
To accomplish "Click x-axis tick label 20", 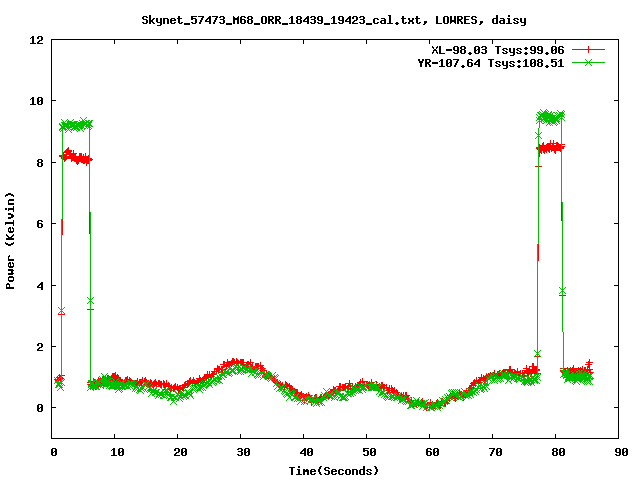I will pyautogui.click(x=180, y=452).
